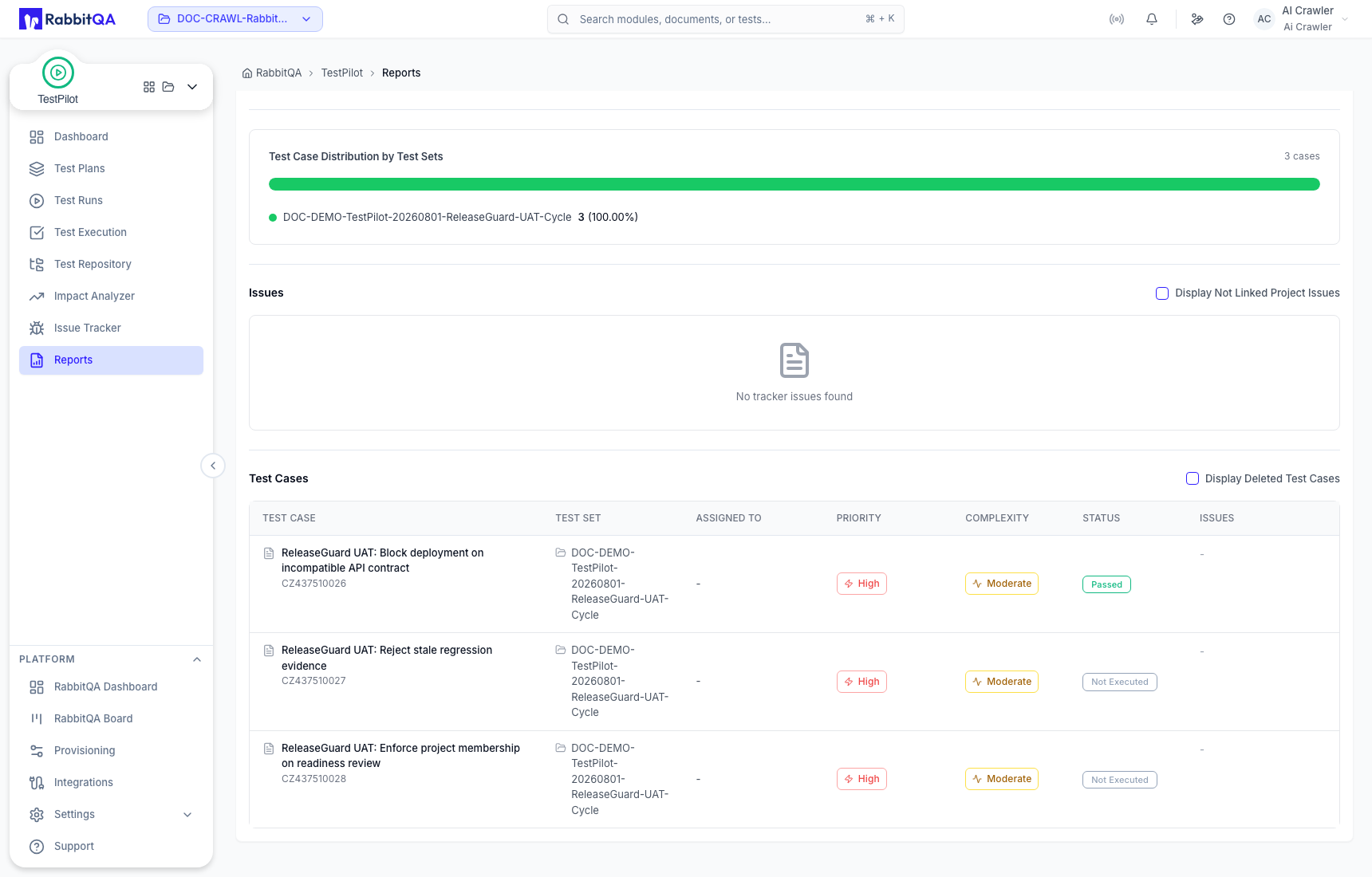Collapse the PLATFORM section
Screen dimensions: 1372x877
pyautogui.click(x=197, y=659)
